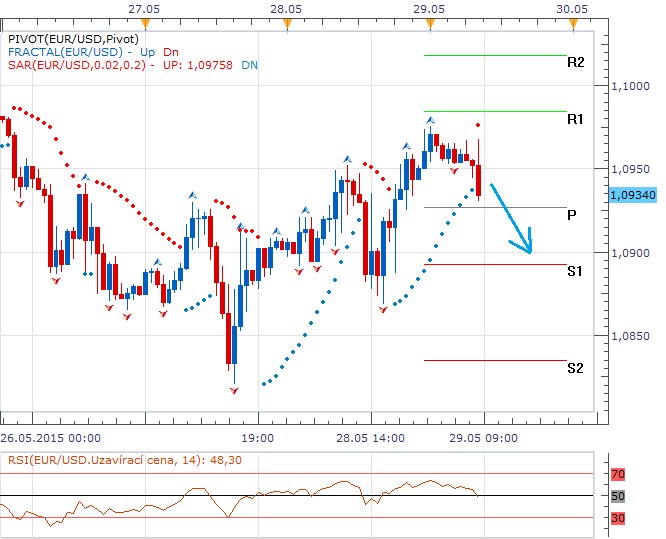Click the 26.05.2015 00:00 time axis label
The height and width of the screenshot is (539, 666).
pos(50,438)
